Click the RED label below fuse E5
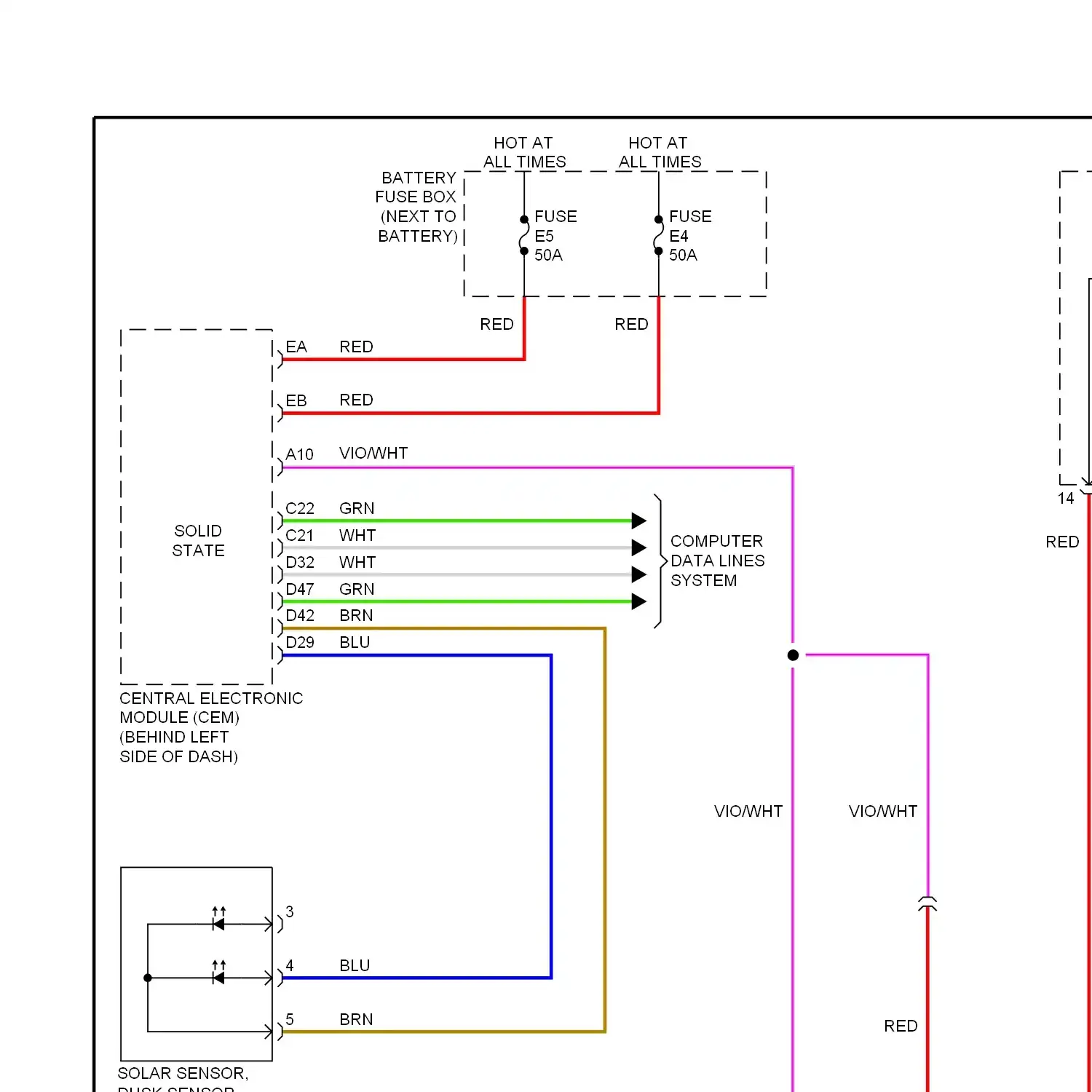The width and height of the screenshot is (1092, 1092). tap(496, 324)
